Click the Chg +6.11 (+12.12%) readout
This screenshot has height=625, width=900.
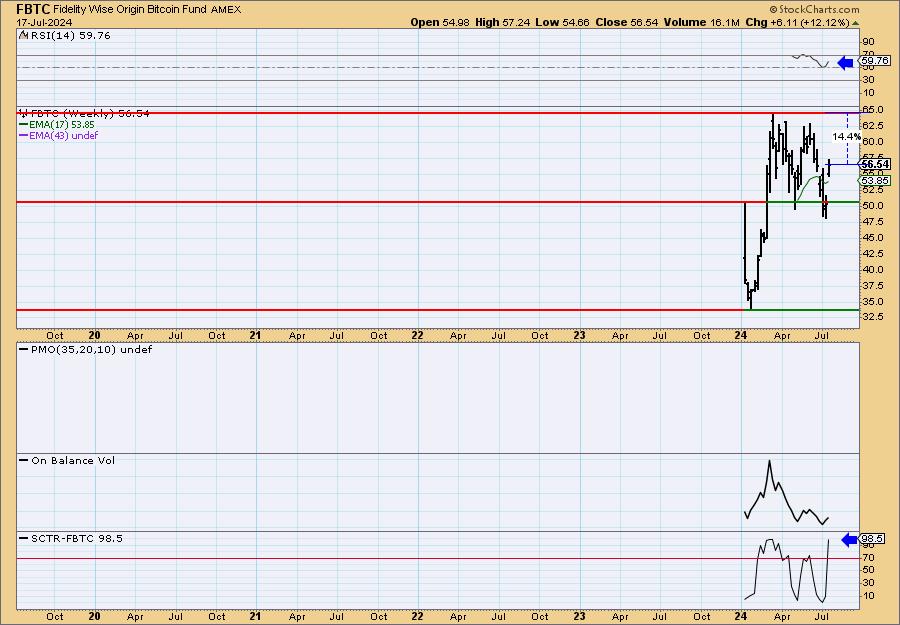pos(797,22)
